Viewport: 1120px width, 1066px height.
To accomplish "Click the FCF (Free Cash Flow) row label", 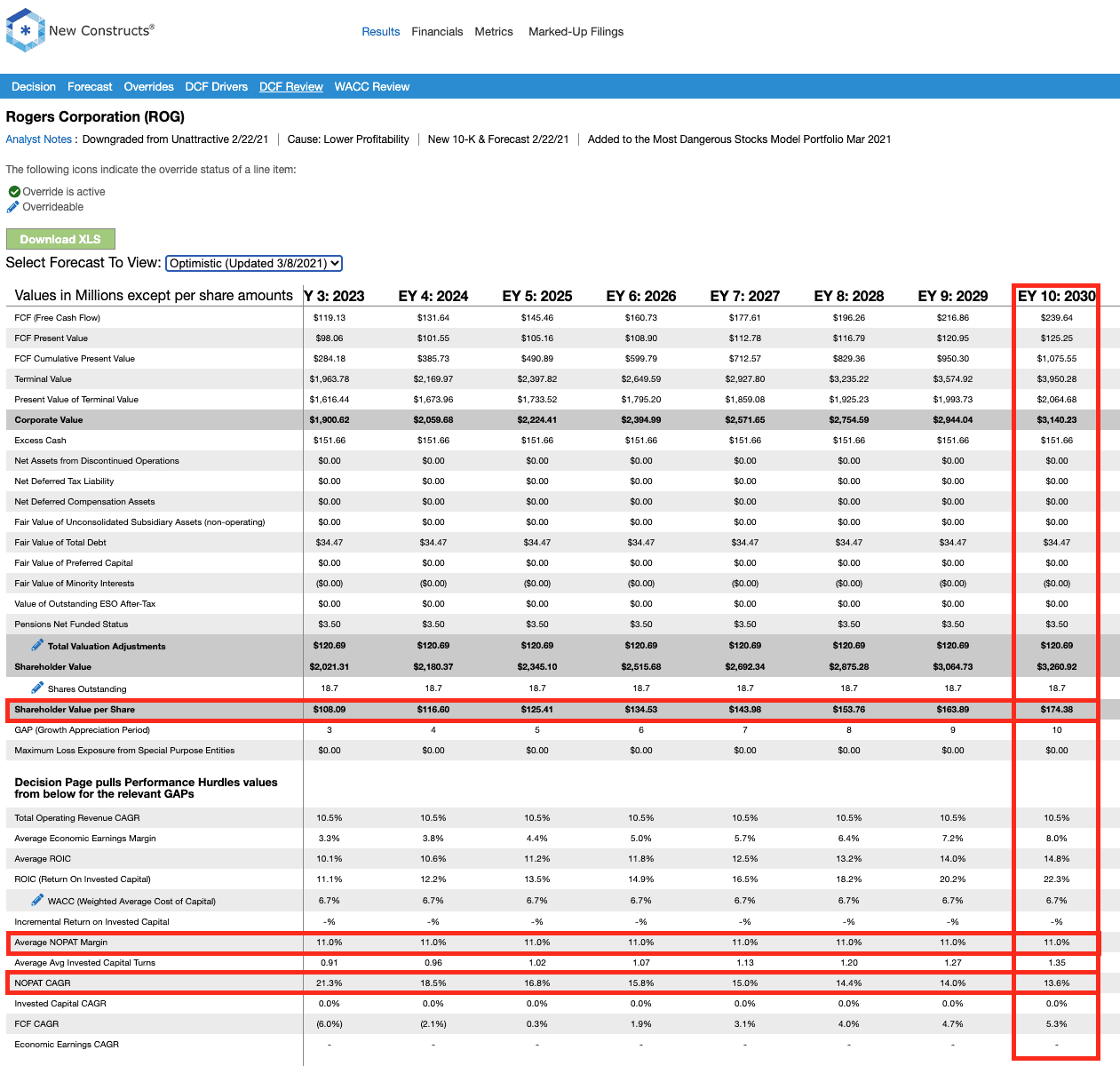I will 58,318.
